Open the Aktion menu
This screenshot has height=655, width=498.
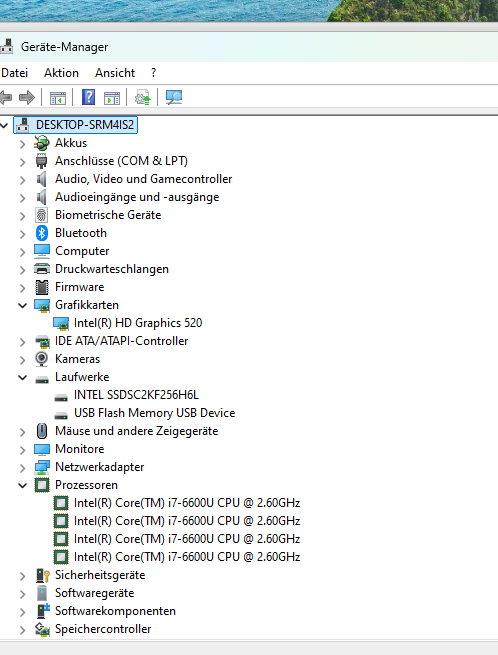pyautogui.click(x=61, y=73)
